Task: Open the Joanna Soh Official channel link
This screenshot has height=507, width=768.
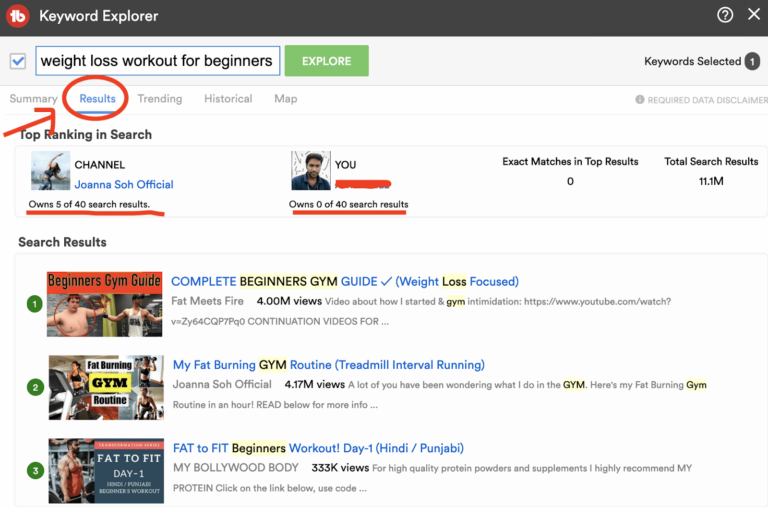Action: tap(124, 184)
